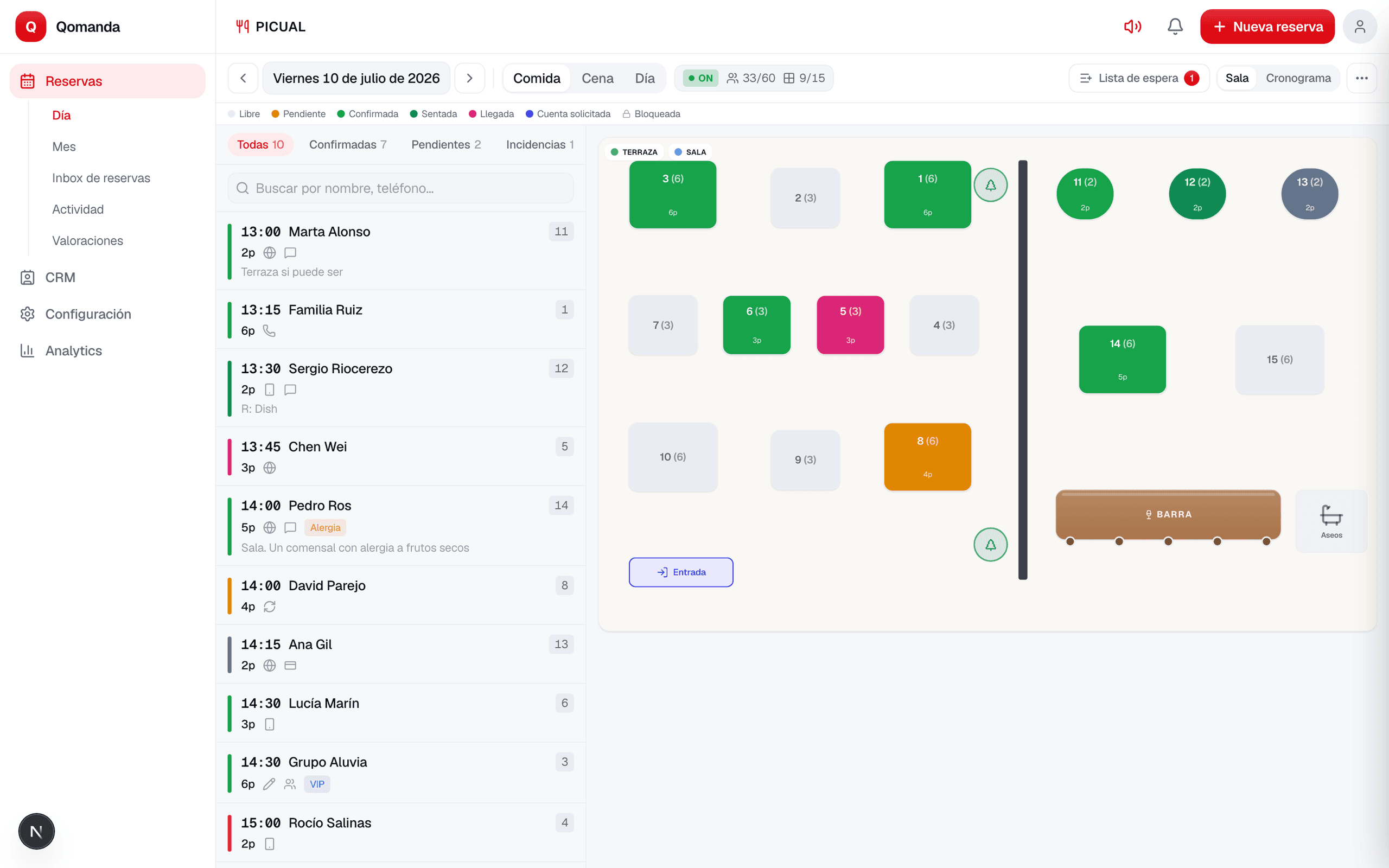The height and width of the screenshot is (868, 1389).
Task: Open Lista de espera panel
Action: pos(1139,78)
